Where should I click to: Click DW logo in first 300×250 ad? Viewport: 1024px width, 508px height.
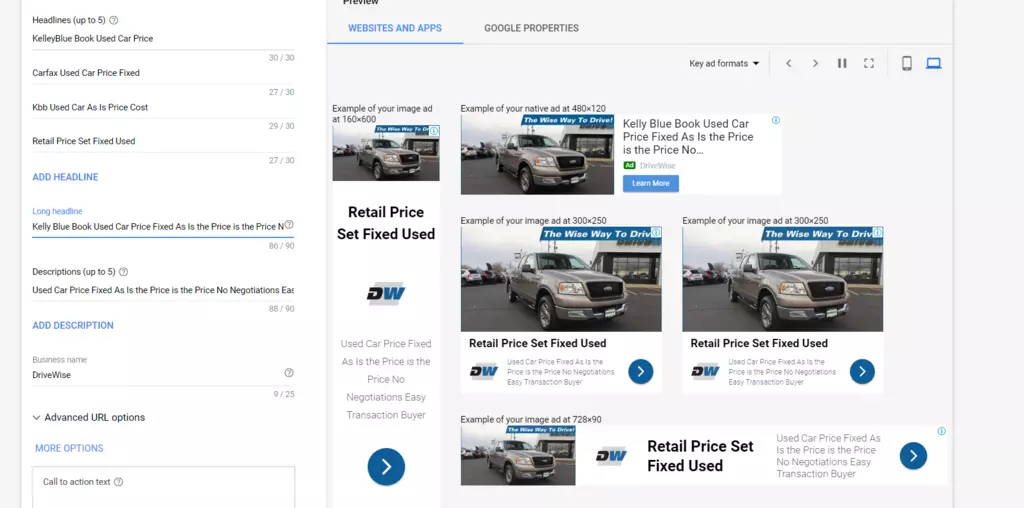tap(484, 372)
